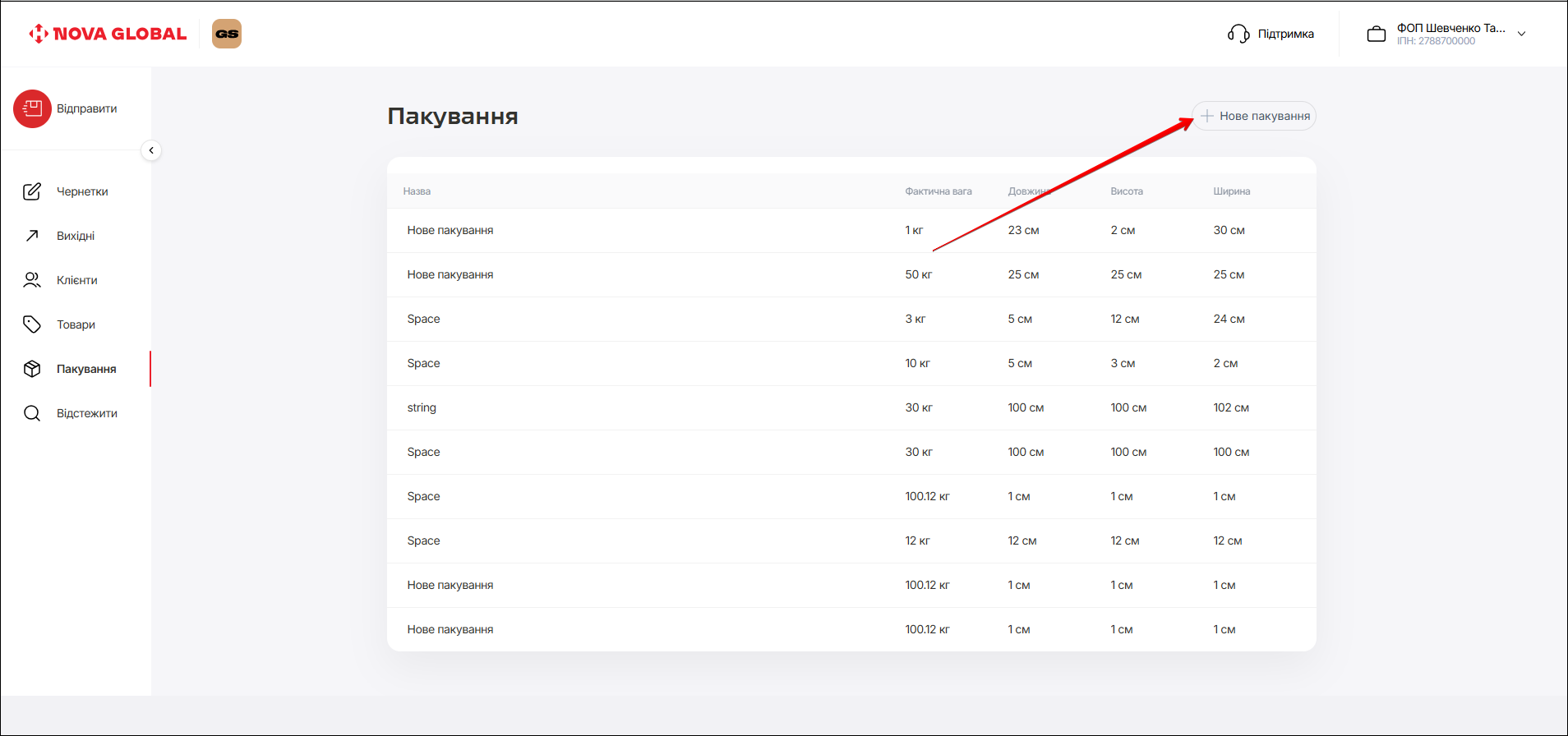
Task: Click the red Відправити send icon
Action: [32, 108]
